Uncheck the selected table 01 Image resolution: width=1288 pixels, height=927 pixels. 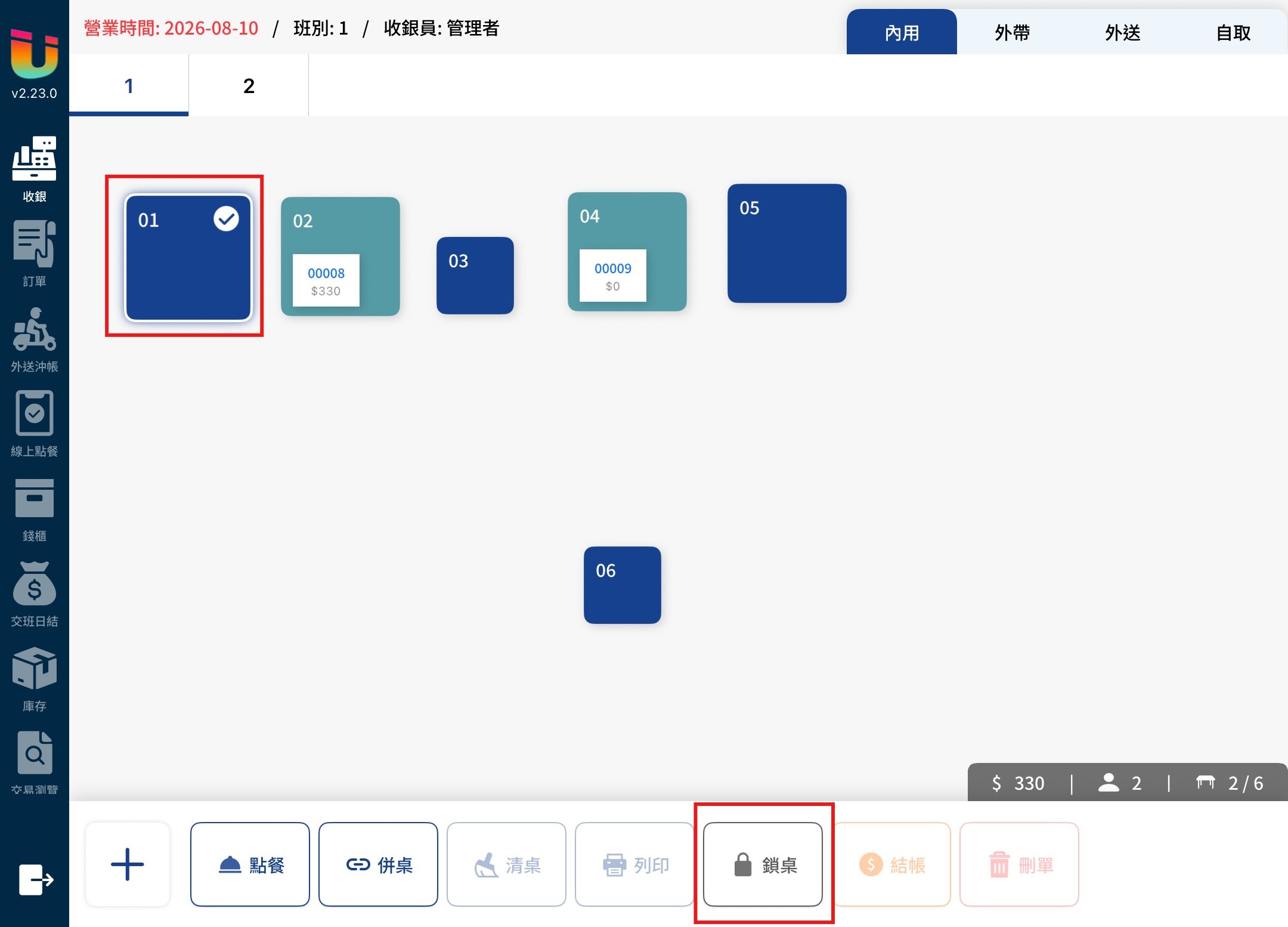(x=188, y=258)
